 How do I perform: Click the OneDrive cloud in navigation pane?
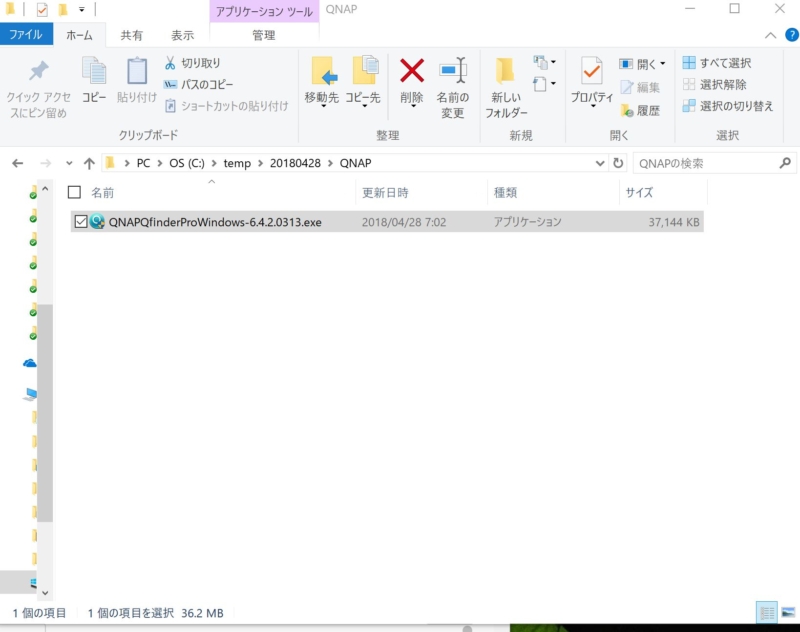pyautogui.click(x=30, y=363)
